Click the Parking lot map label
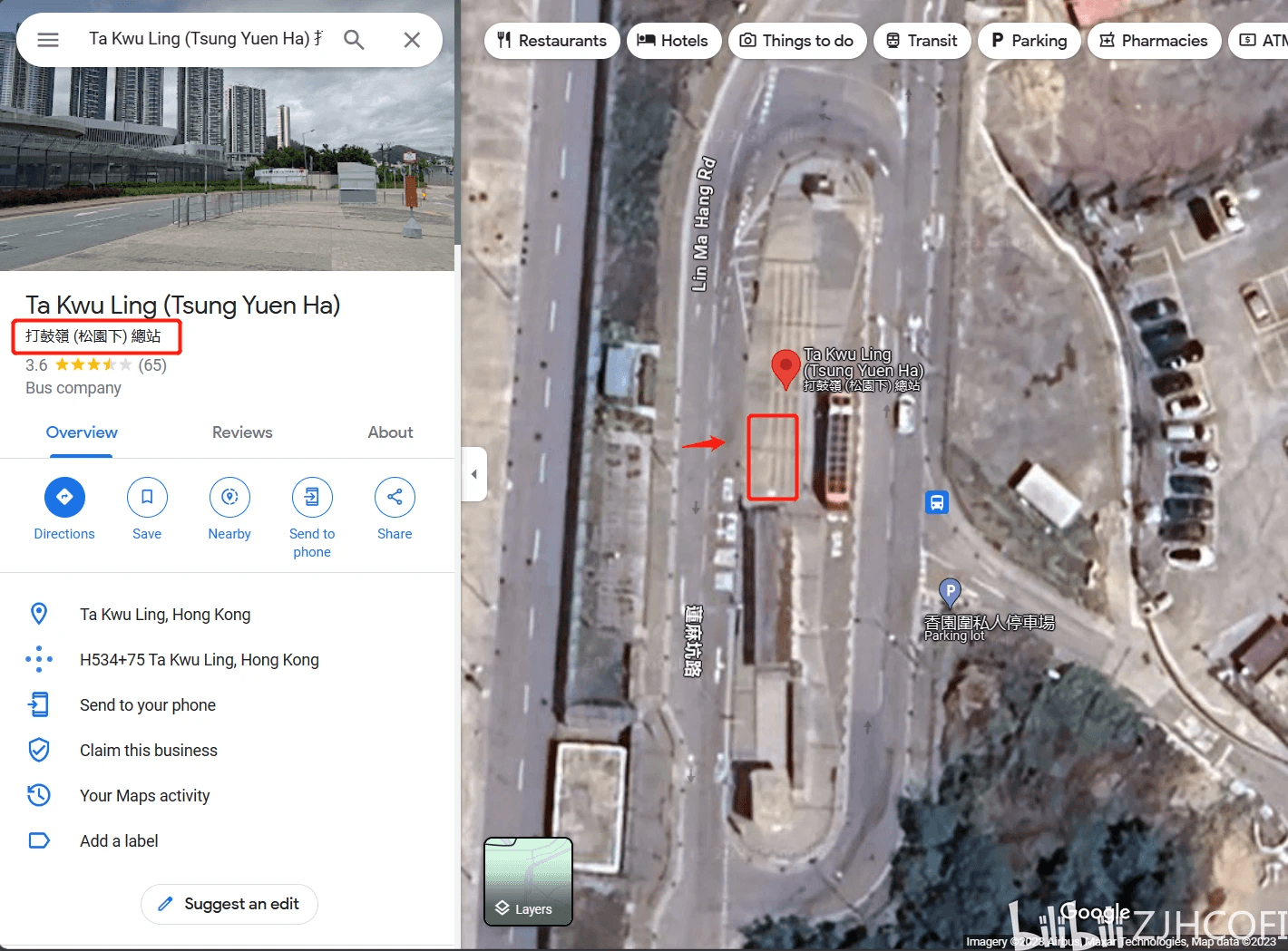This screenshot has width=1288, height=951. pyautogui.click(x=954, y=636)
